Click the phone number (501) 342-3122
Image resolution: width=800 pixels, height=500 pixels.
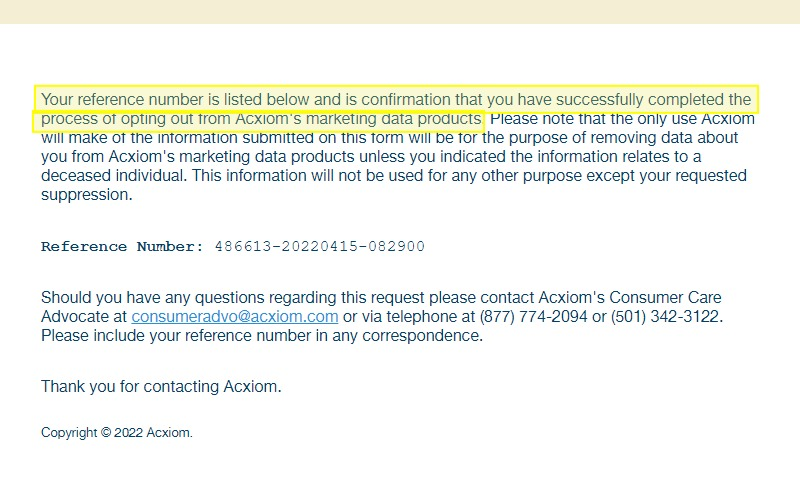[665, 317]
